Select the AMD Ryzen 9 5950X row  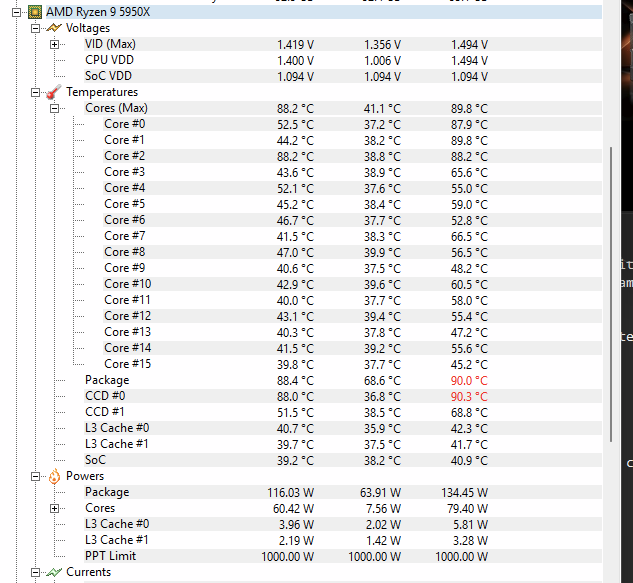tap(323, 12)
